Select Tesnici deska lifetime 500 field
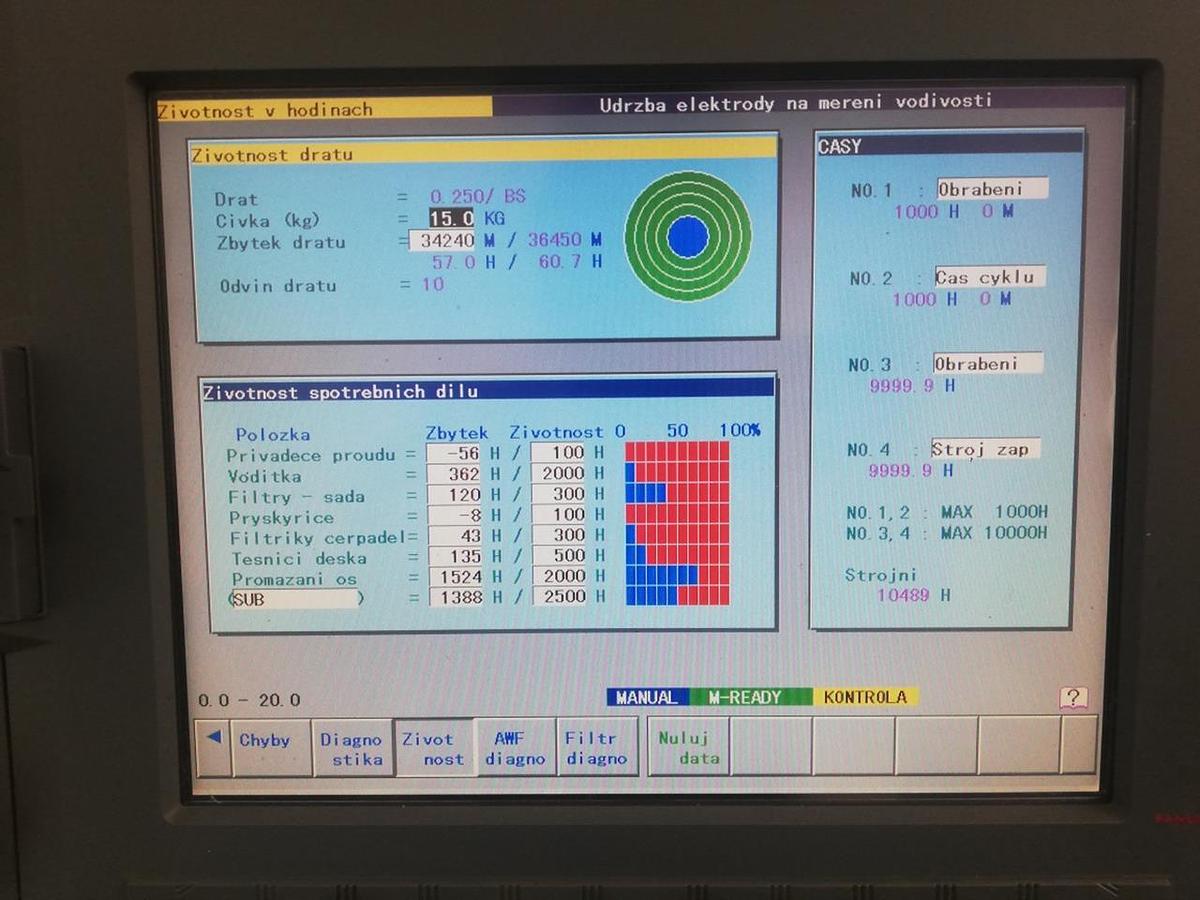This screenshot has width=1200, height=900. point(558,556)
